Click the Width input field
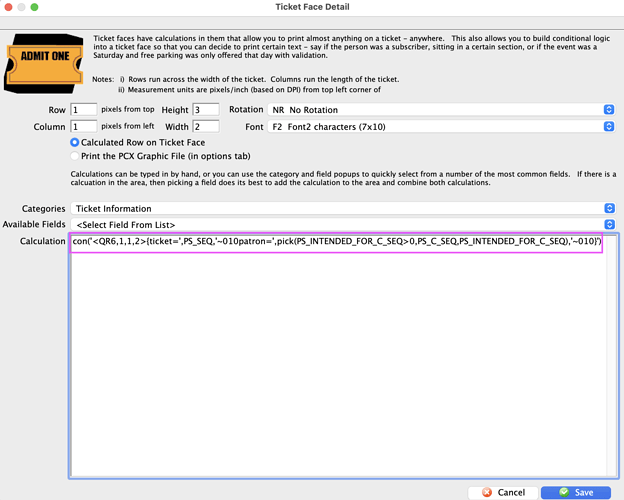The image size is (624, 500). [x=206, y=127]
